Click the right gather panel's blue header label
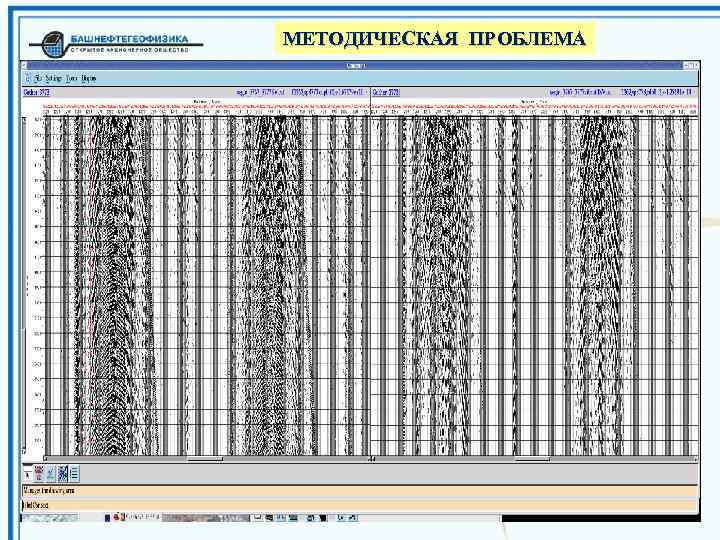This screenshot has width=720, height=540. click(x=386, y=92)
